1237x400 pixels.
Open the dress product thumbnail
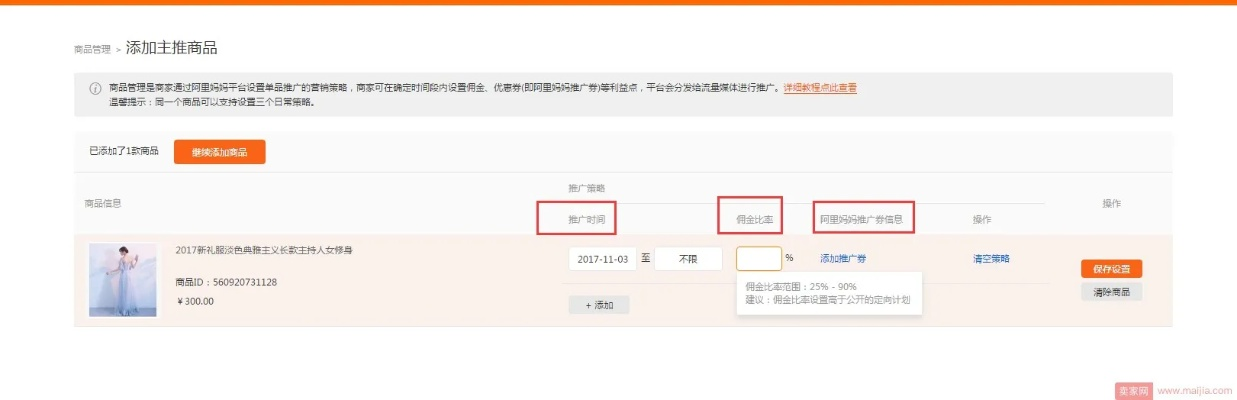coord(122,280)
